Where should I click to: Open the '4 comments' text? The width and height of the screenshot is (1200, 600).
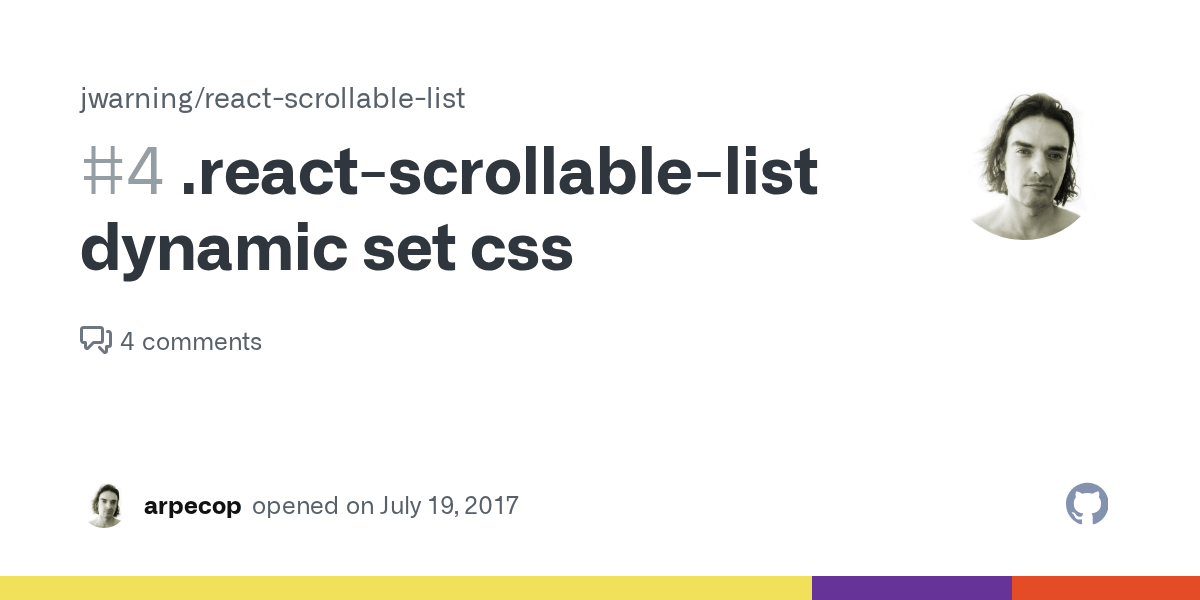pyautogui.click(x=191, y=342)
